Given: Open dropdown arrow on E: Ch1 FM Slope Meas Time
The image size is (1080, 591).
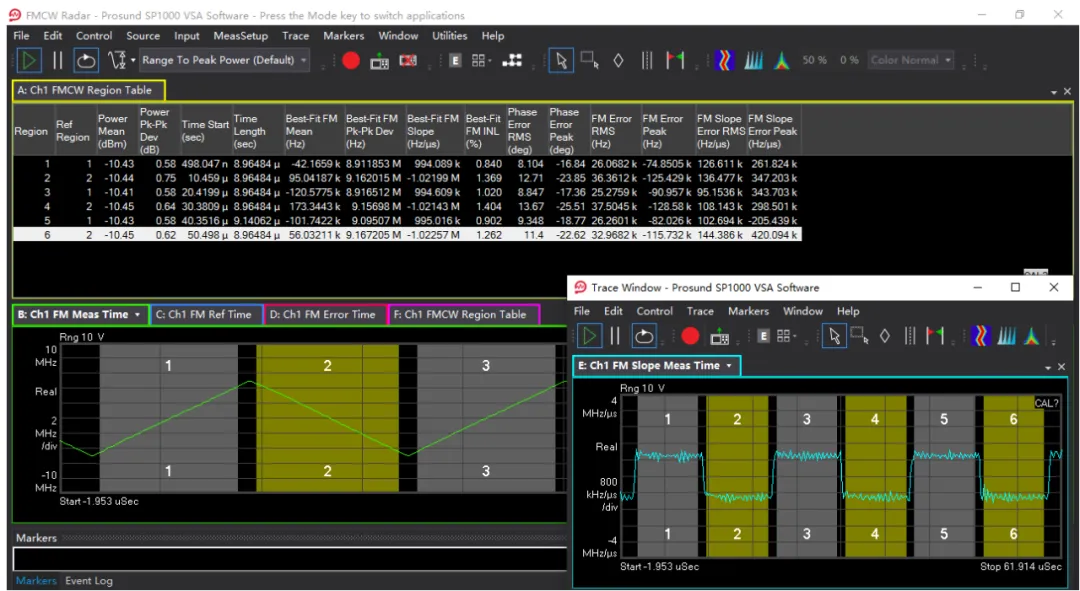Looking at the screenshot, I should click(x=729, y=366).
